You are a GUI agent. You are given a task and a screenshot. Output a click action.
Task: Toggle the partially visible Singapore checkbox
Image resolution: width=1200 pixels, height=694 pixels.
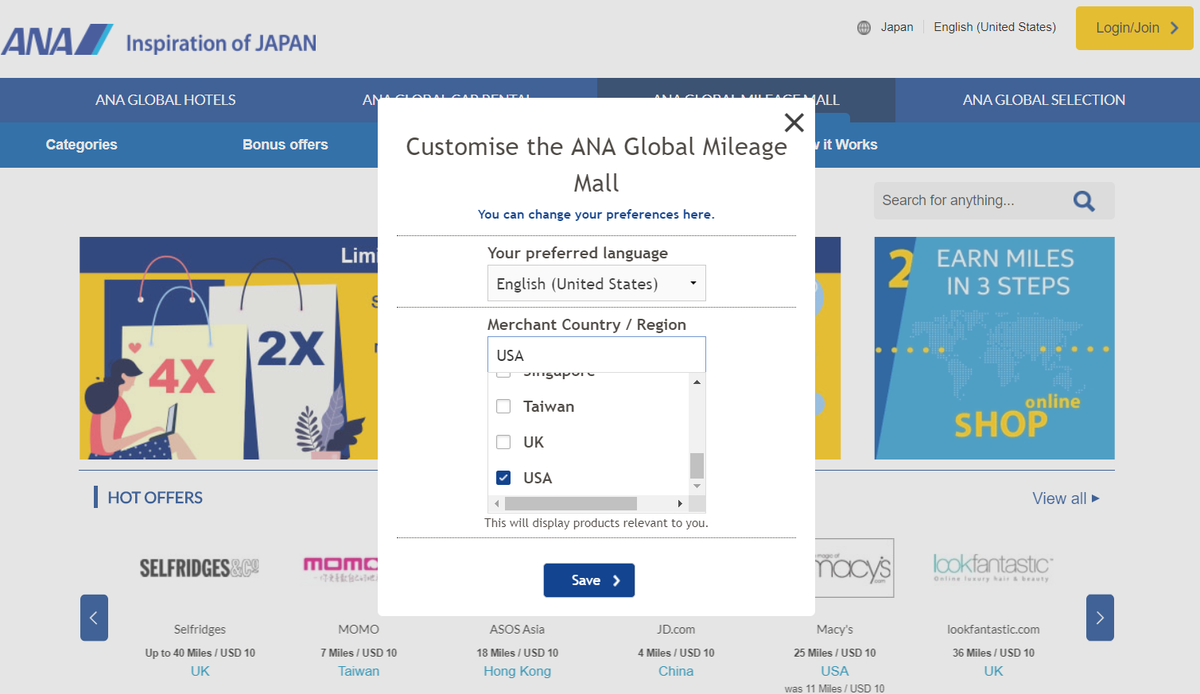[504, 375]
